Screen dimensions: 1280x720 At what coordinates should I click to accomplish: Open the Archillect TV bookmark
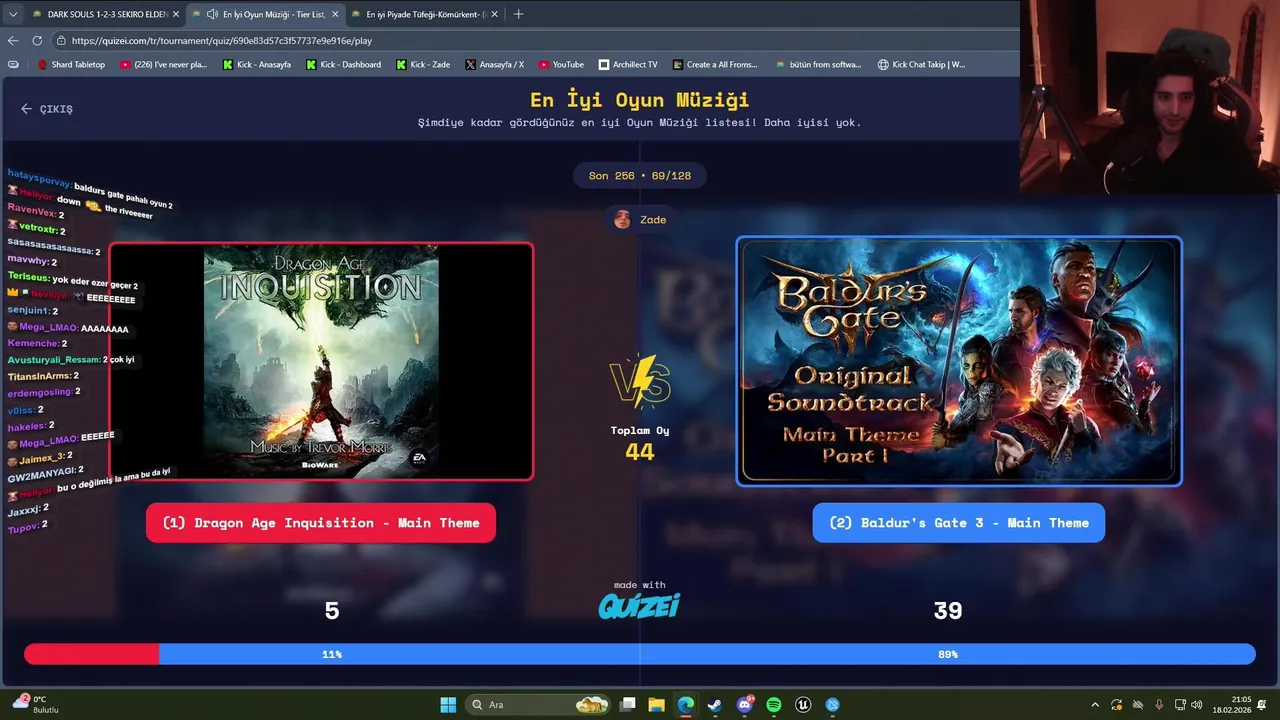(x=628, y=64)
